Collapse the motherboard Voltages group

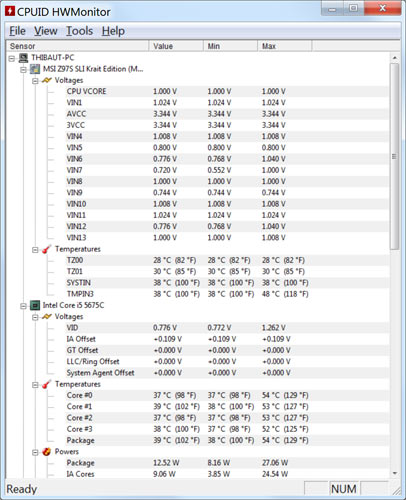pos(35,81)
